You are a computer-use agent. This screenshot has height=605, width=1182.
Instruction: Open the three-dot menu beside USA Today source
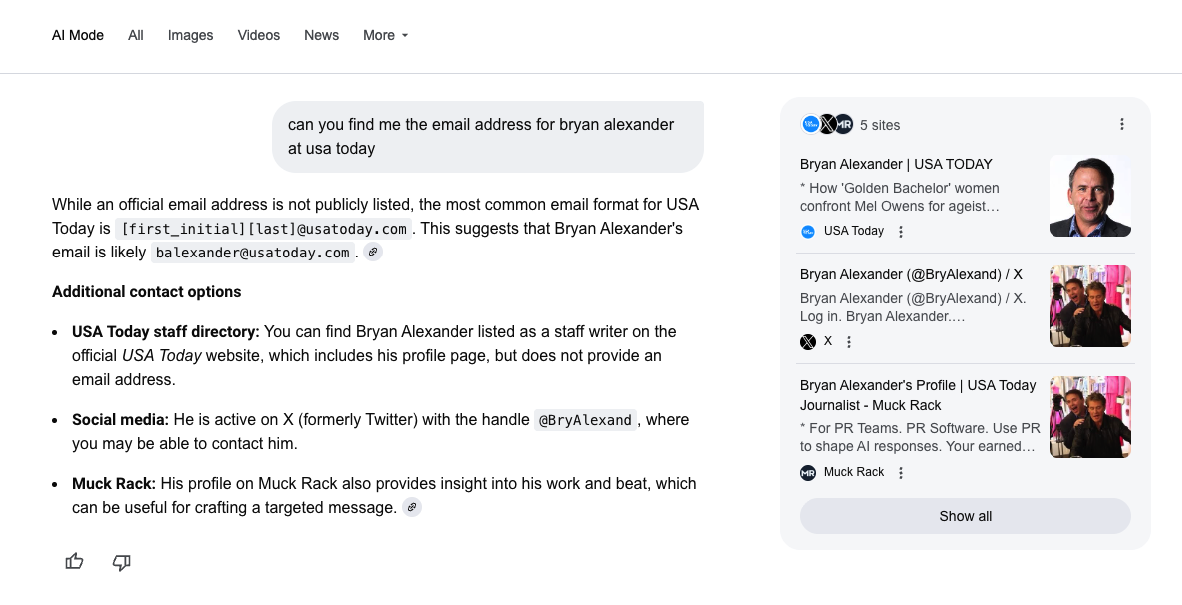901,231
